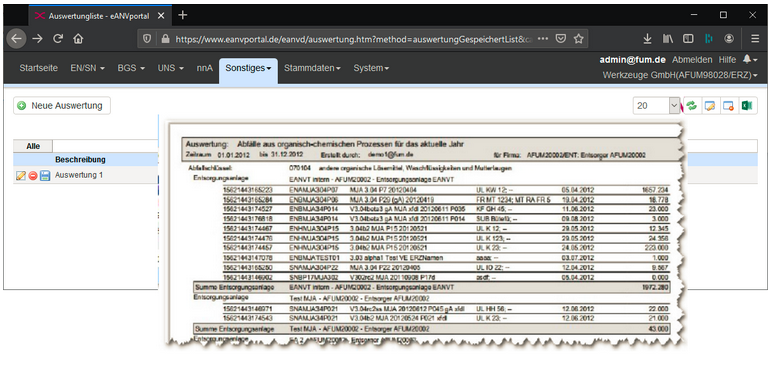Open page actions ellipsis menu
Viewport: 780px width, 373px height.
[543, 39]
